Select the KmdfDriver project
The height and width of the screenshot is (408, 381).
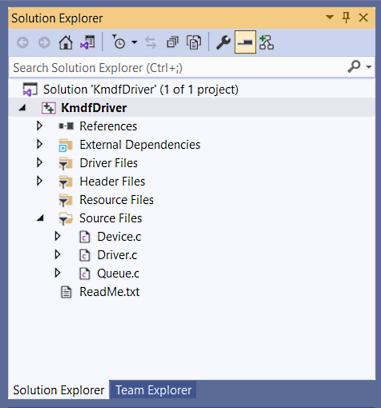click(94, 108)
